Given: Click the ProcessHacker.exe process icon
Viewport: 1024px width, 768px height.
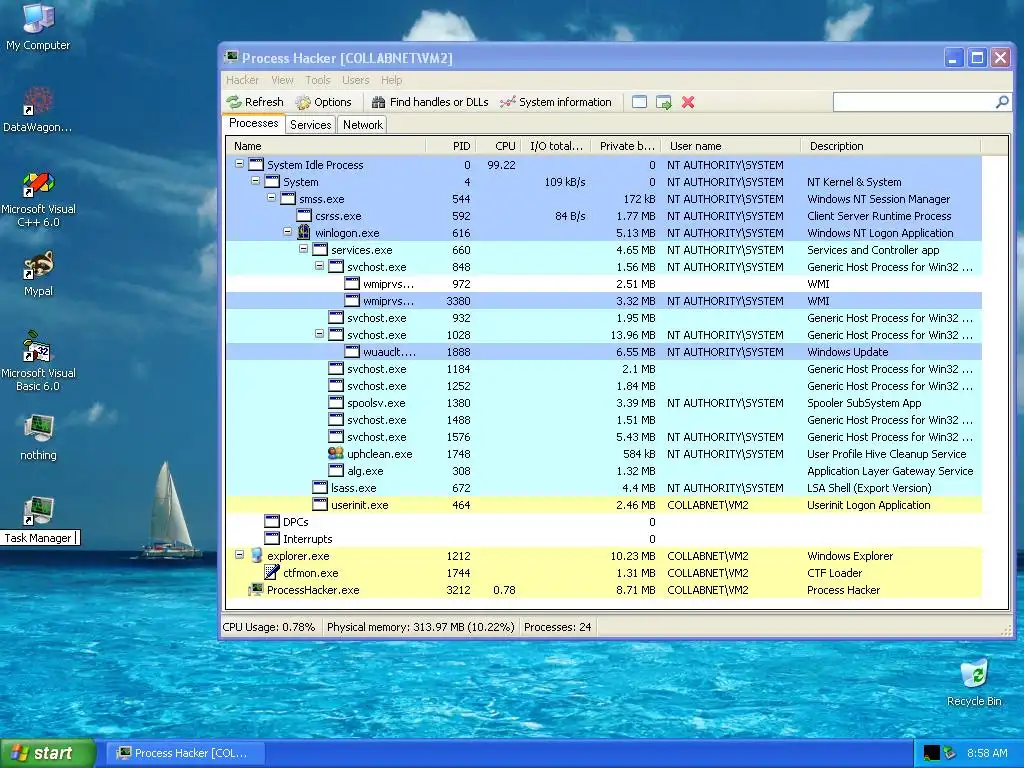Looking at the screenshot, I should pyautogui.click(x=256, y=590).
